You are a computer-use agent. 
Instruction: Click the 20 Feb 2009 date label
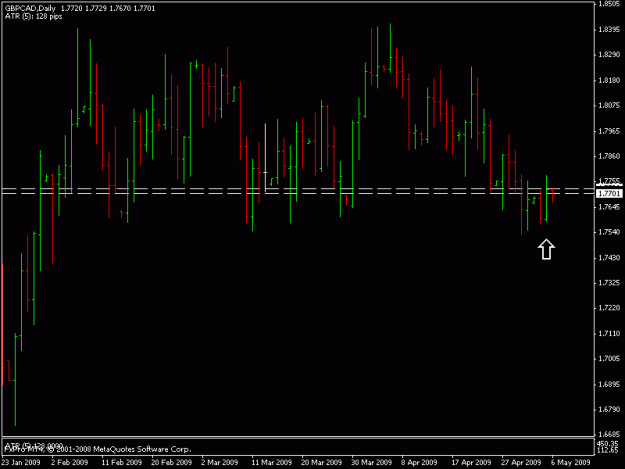pos(171,462)
